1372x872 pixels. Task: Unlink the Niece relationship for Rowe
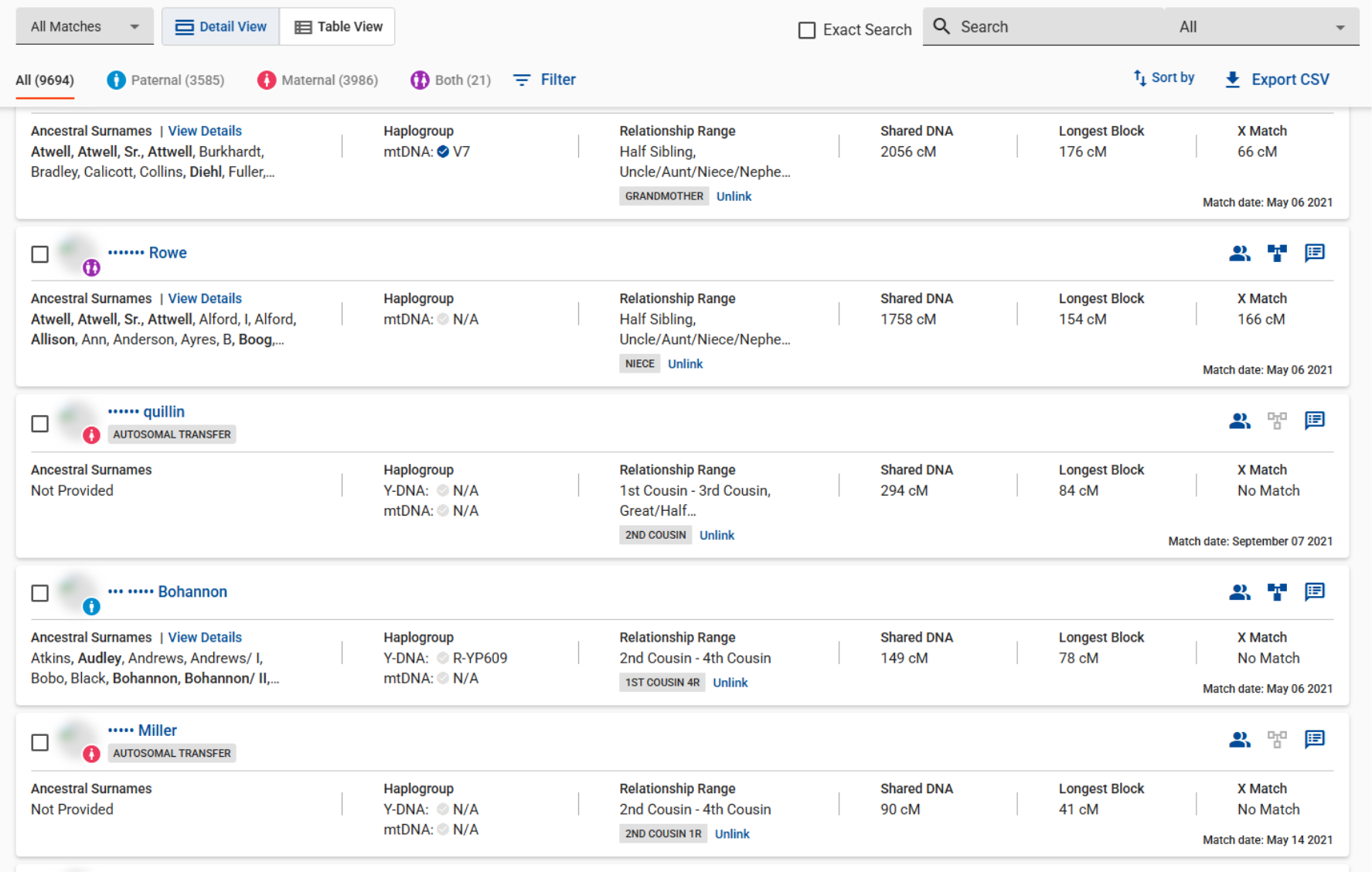[x=685, y=364]
